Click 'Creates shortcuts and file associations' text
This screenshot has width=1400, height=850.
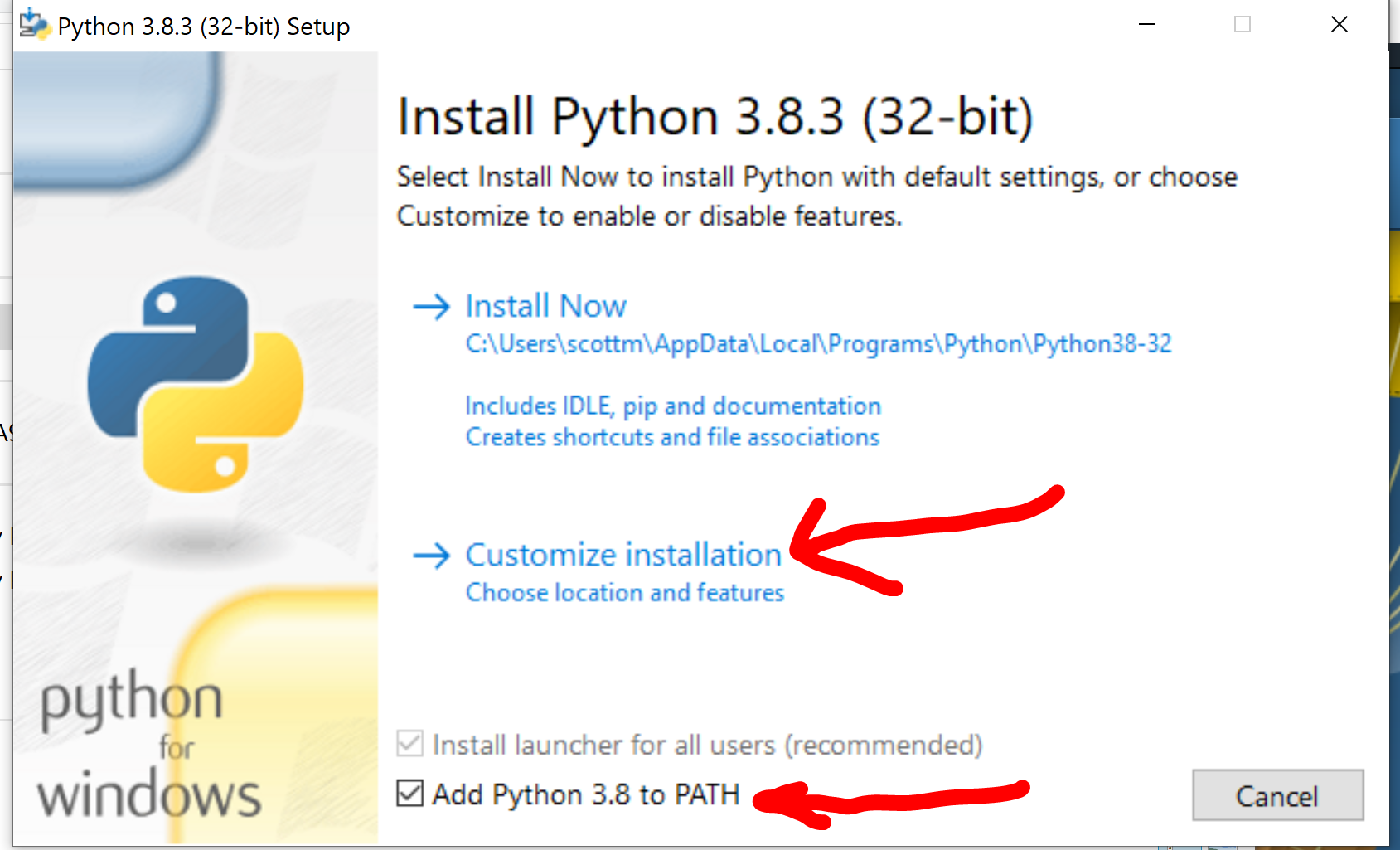point(672,437)
